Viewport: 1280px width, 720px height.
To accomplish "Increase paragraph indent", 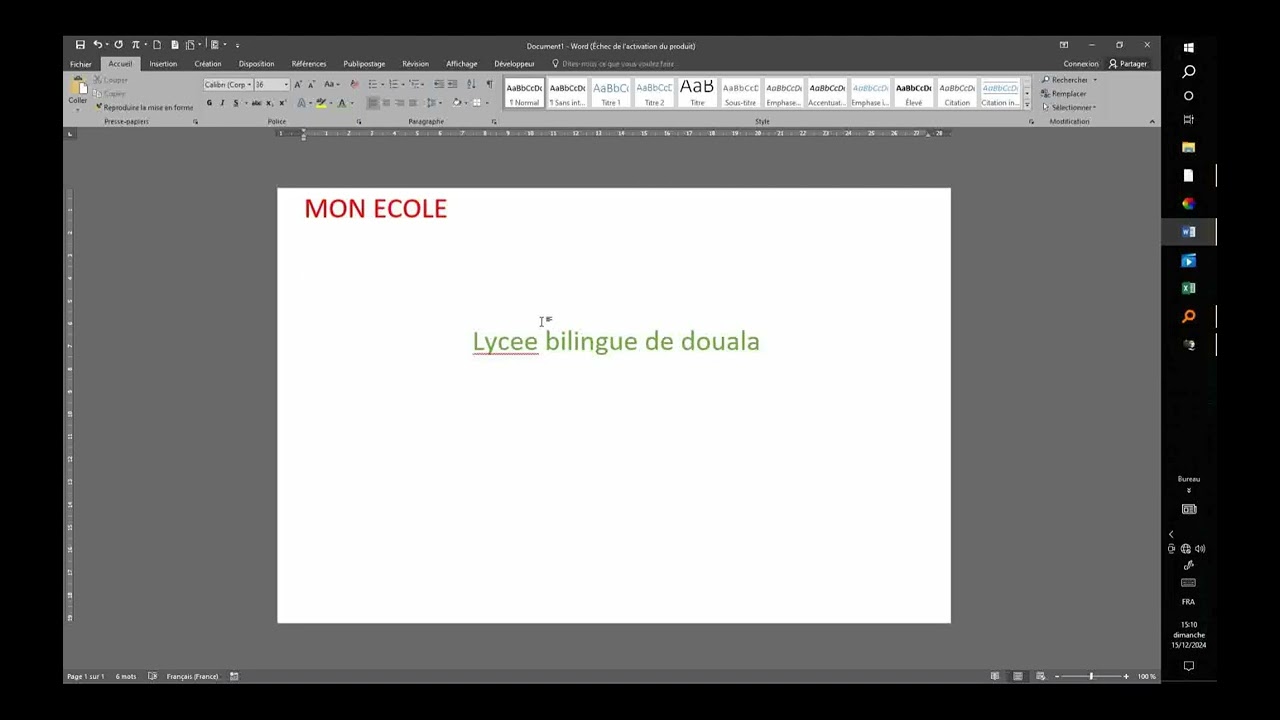I will pyautogui.click(x=452, y=84).
